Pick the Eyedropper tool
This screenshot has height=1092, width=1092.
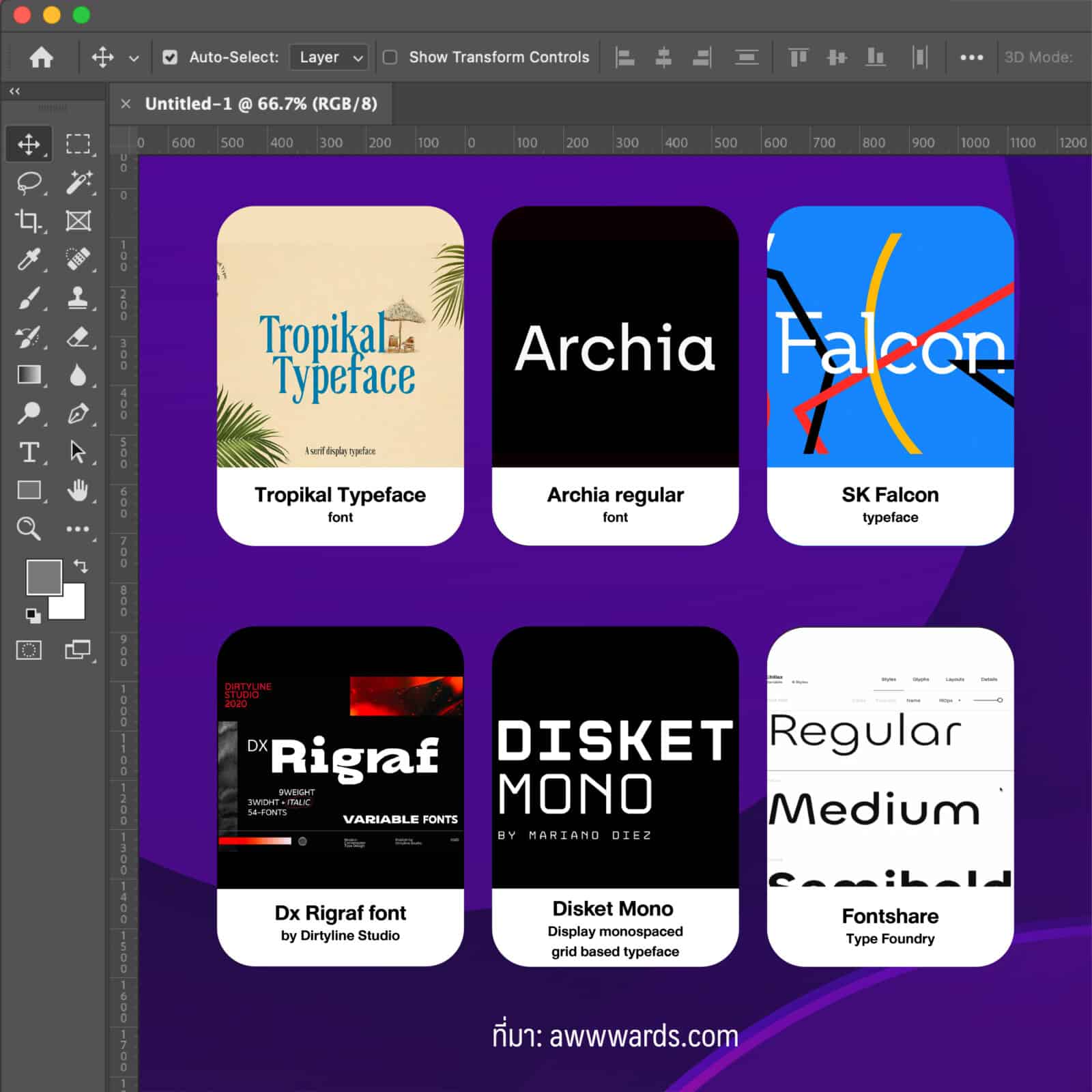click(x=29, y=259)
